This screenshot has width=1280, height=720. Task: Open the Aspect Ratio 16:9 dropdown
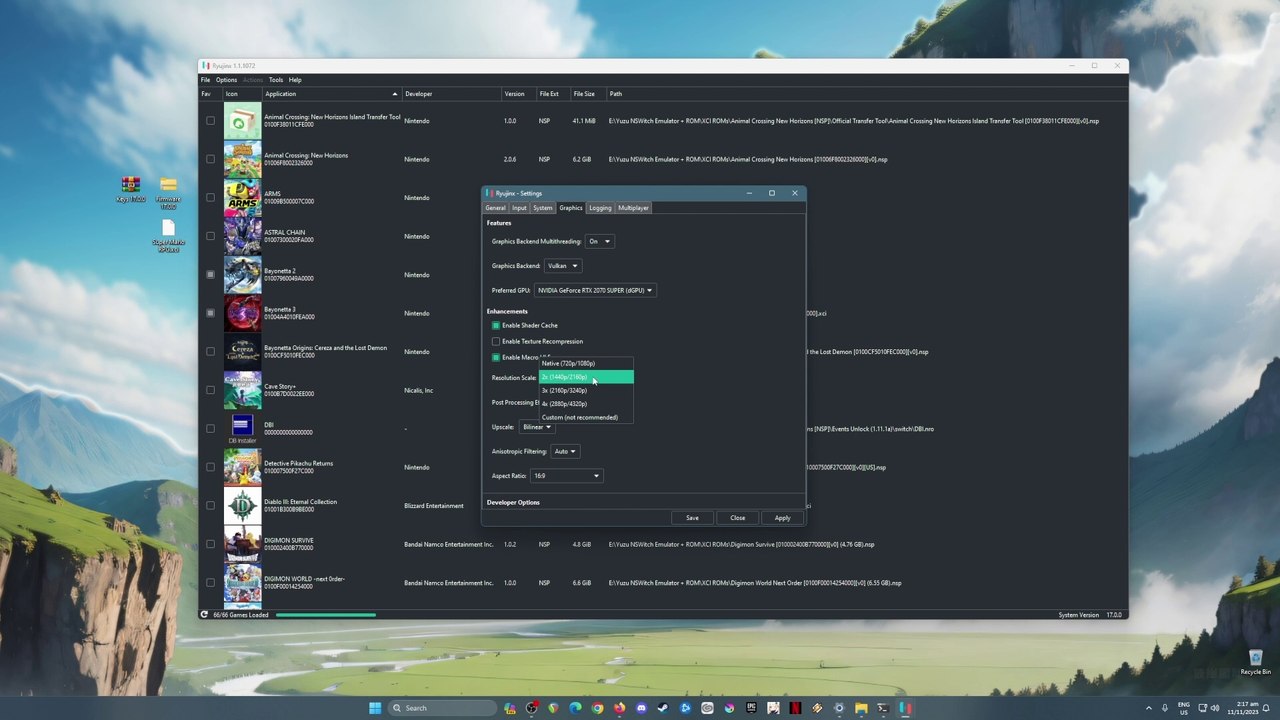(x=566, y=476)
